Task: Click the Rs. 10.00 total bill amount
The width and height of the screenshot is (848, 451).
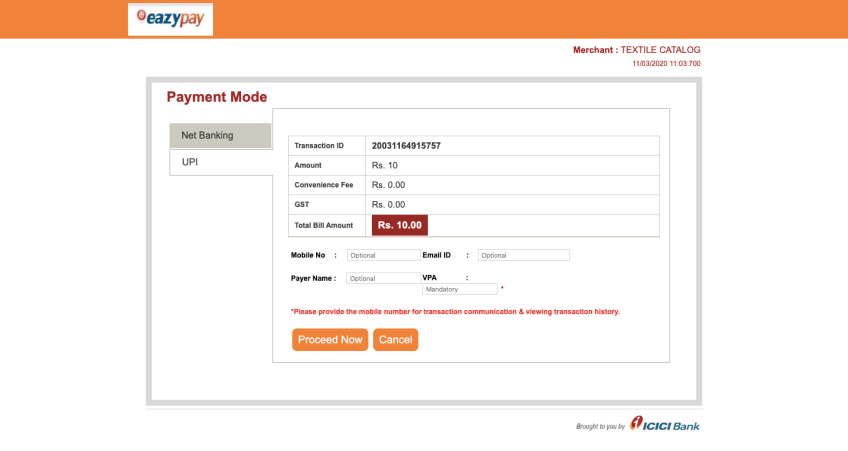Action: pyautogui.click(x=400, y=225)
